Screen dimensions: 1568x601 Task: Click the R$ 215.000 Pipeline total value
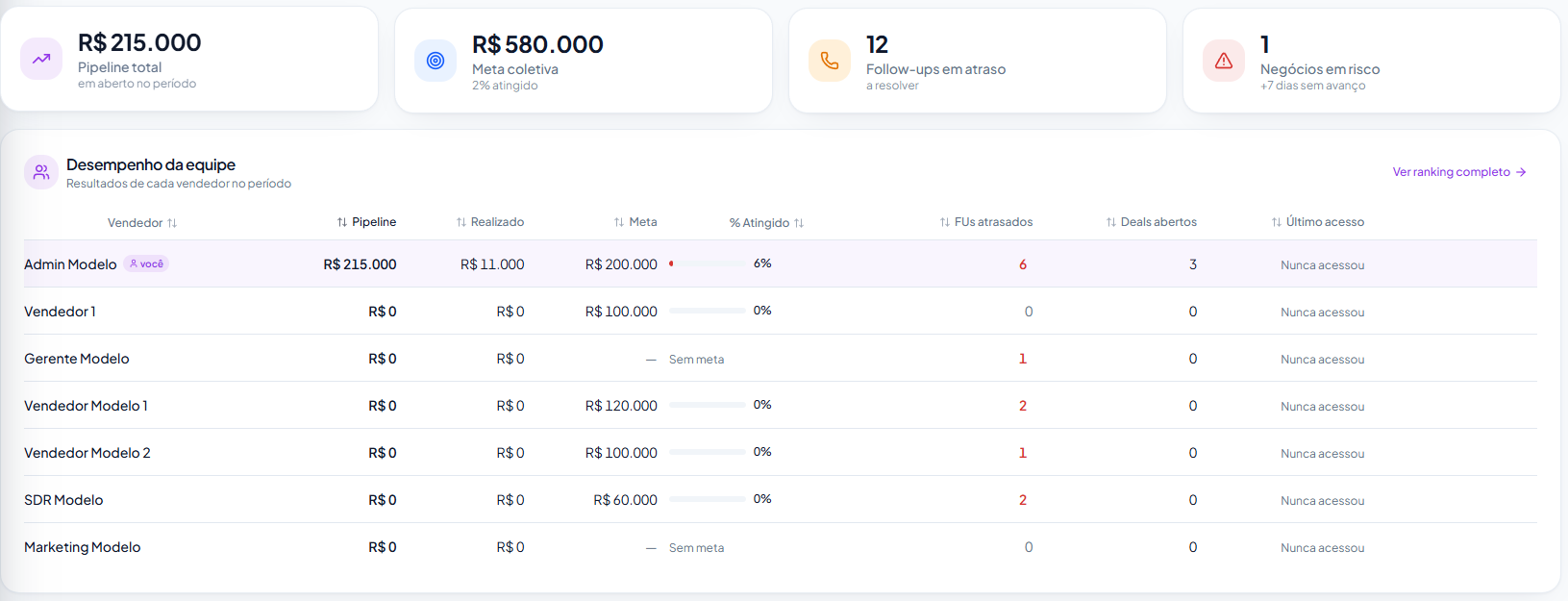[x=139, y=42]
